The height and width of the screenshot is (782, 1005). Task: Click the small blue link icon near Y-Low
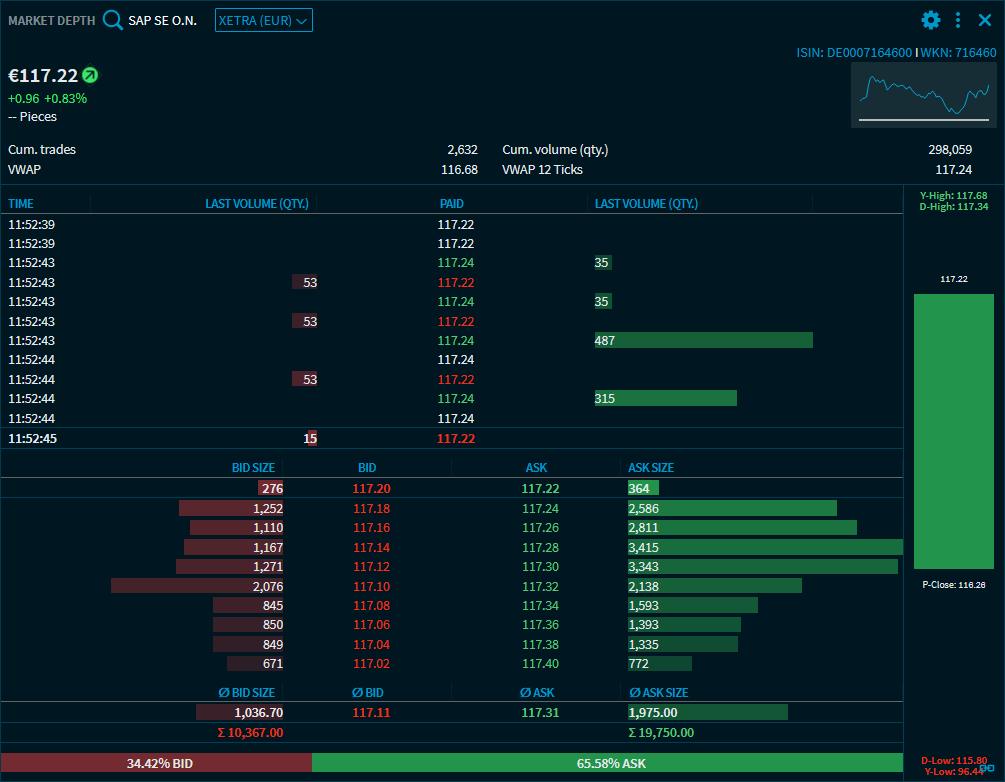click(986, 767)
